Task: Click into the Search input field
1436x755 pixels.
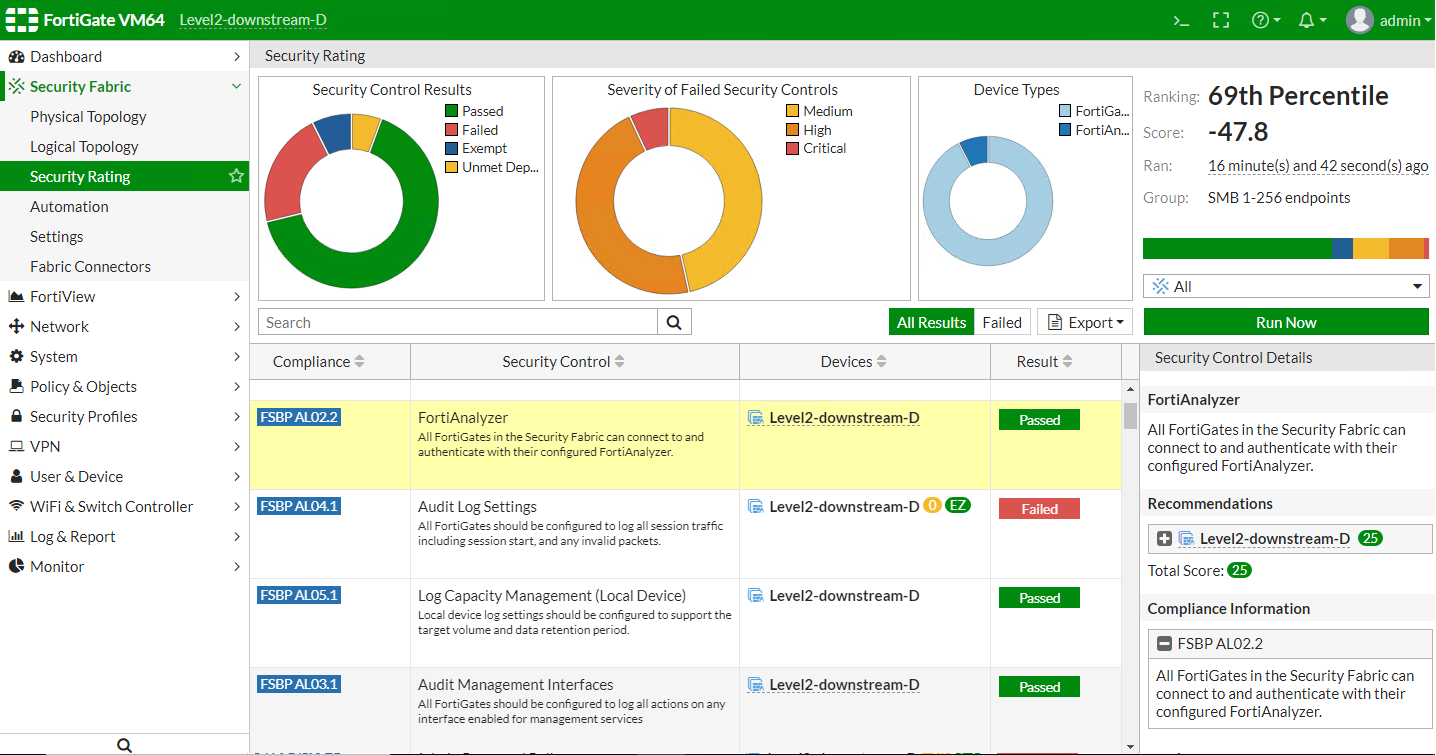Action: coord(458,322)
